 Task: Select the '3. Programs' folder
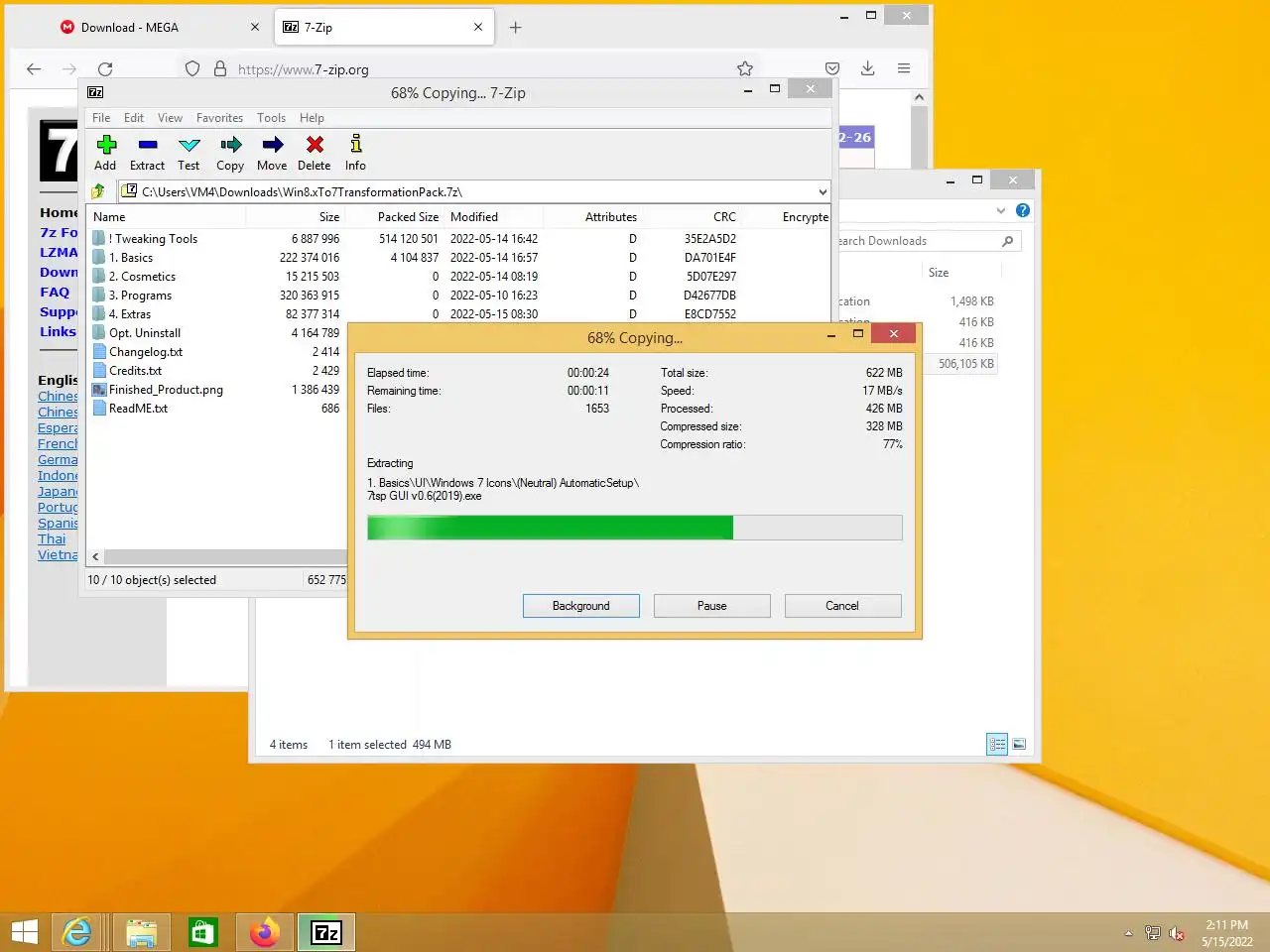coord(140,296)
